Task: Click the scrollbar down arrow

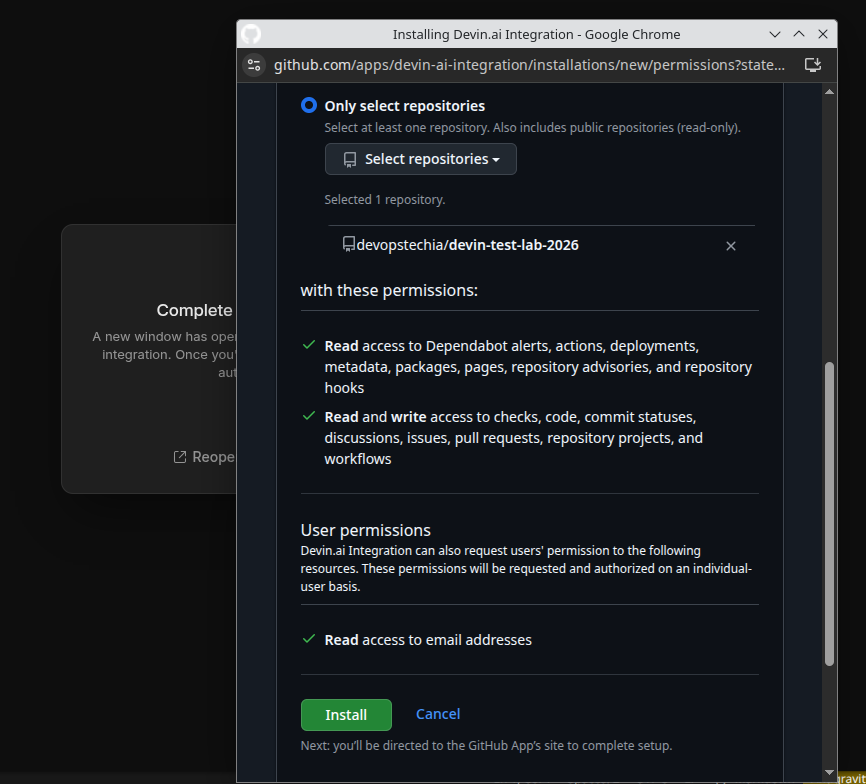Action: click(x=829, y=772)
